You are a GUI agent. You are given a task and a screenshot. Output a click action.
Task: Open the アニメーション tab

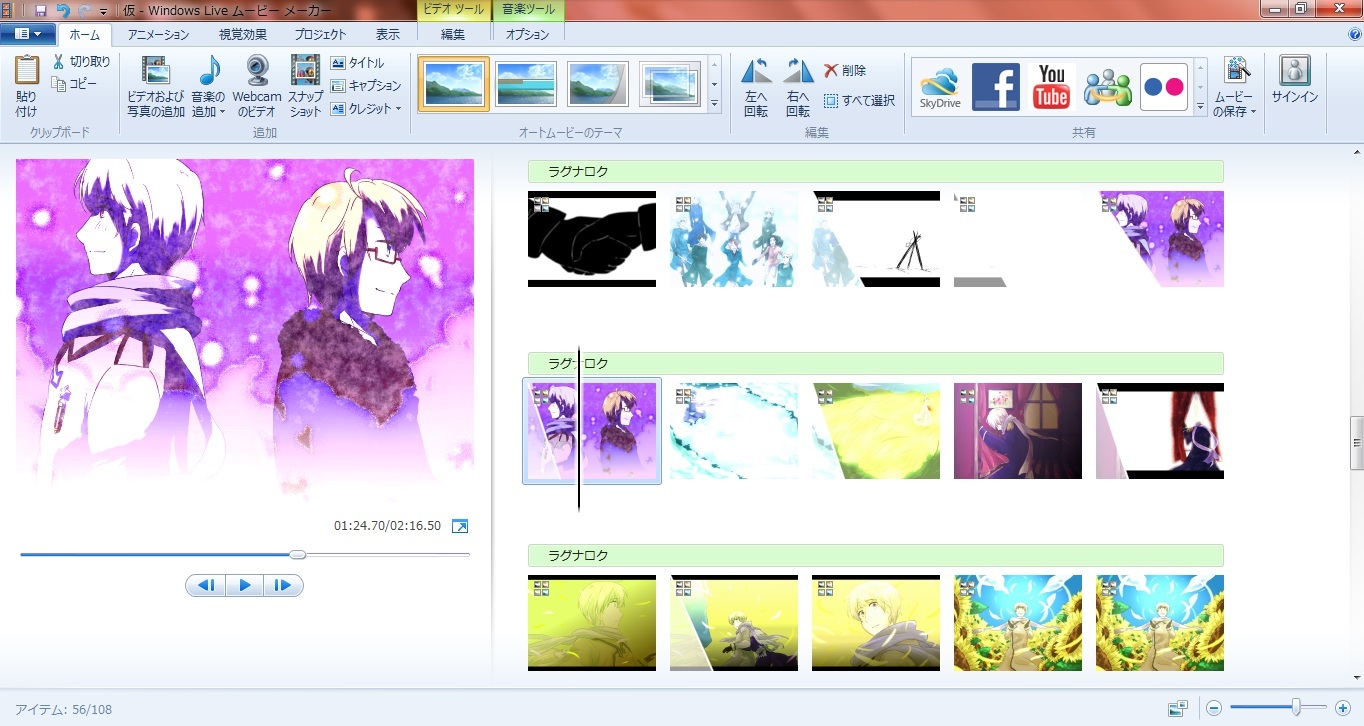pos(158,35)
